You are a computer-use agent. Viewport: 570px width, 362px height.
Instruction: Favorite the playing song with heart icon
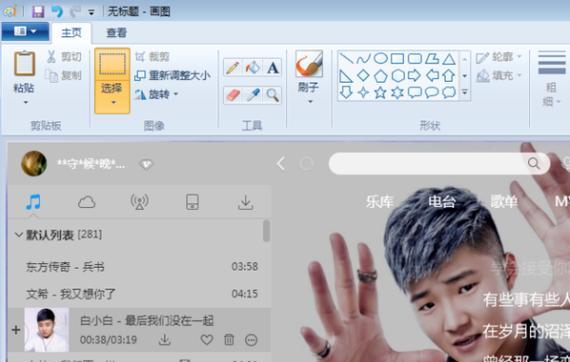click(x=207, y=340)
